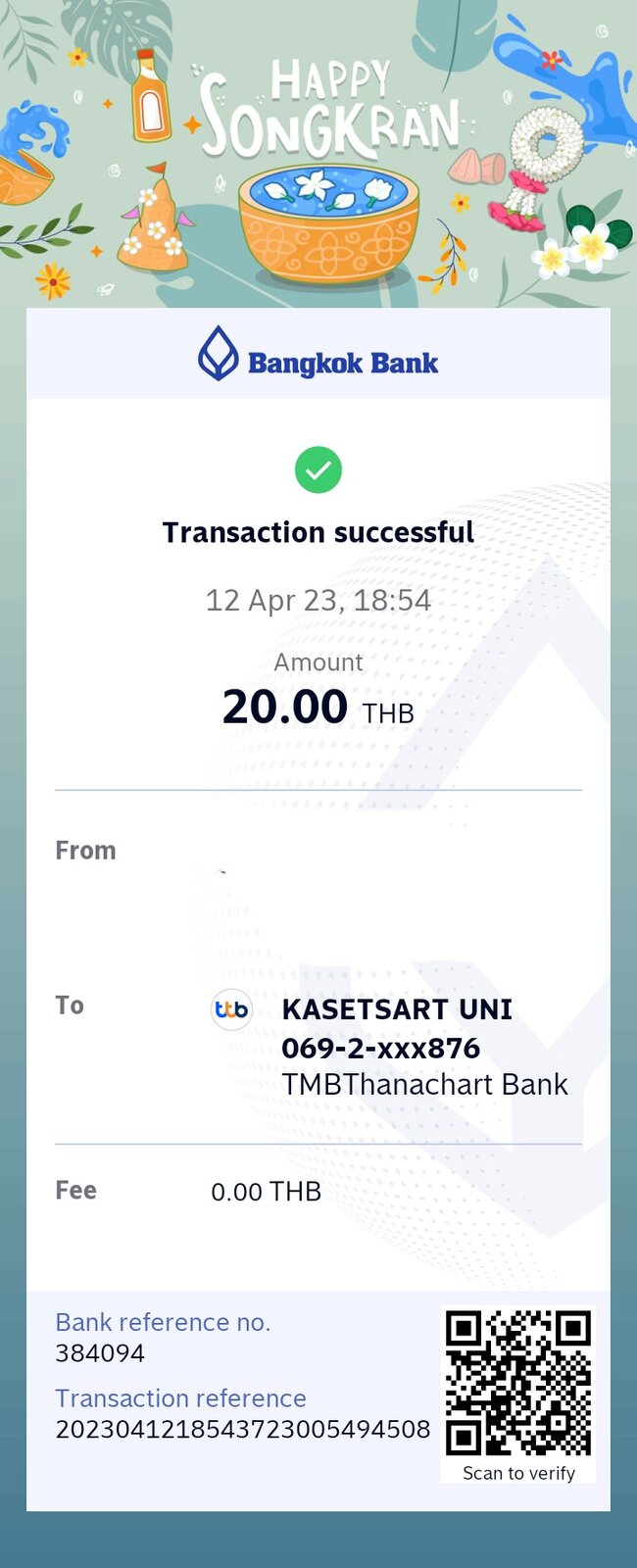
Task: Click the ttb bank logo icon
Action: pyautogui.click(x=232, y=1009)
